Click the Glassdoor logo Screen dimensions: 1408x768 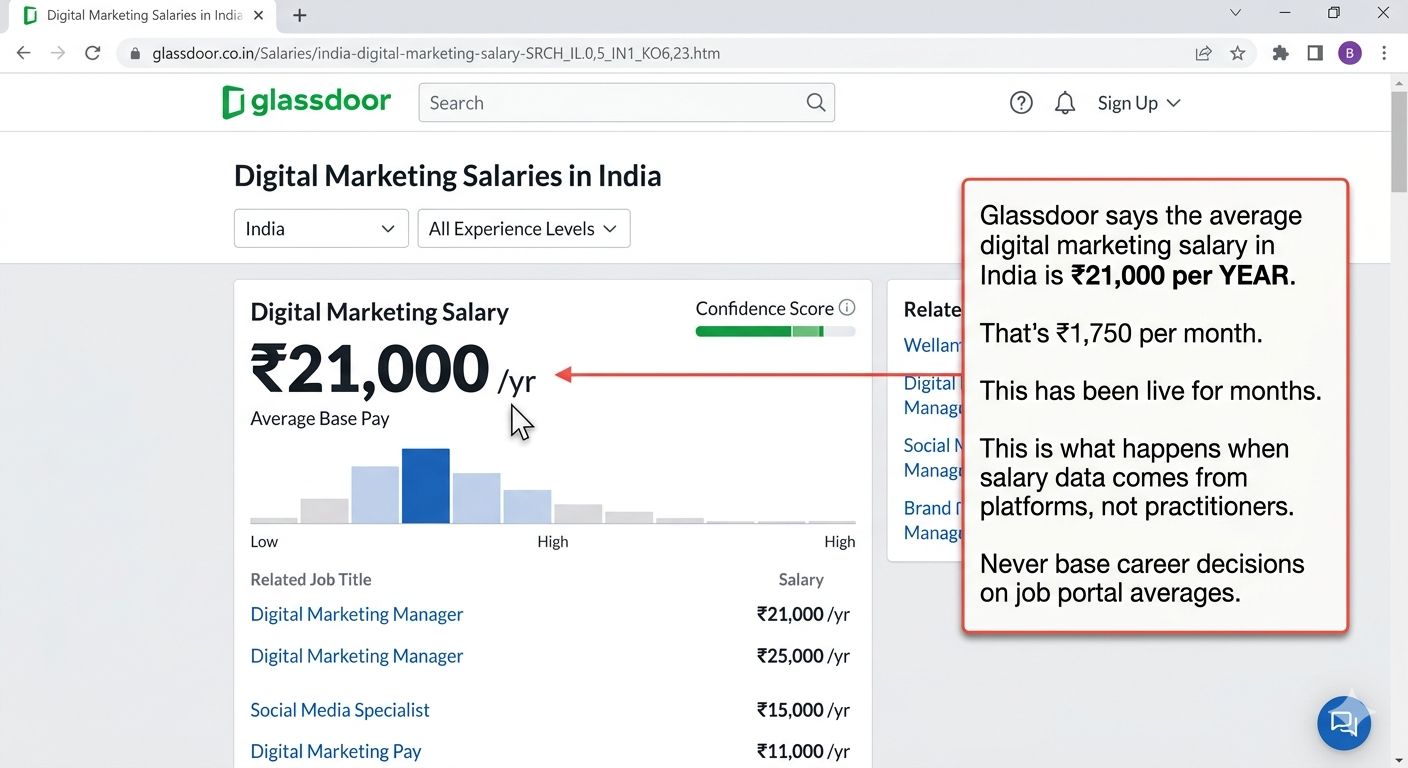coord(306,102)
